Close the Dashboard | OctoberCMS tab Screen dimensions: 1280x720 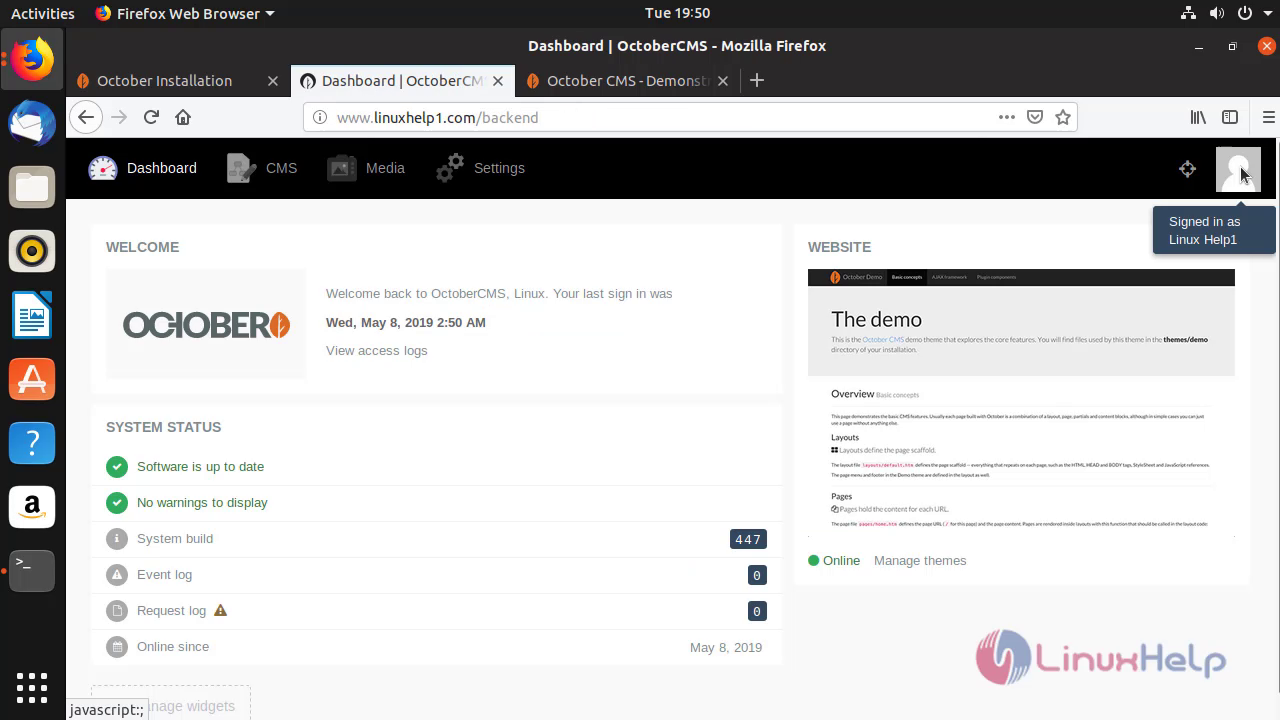pos(498,81)
